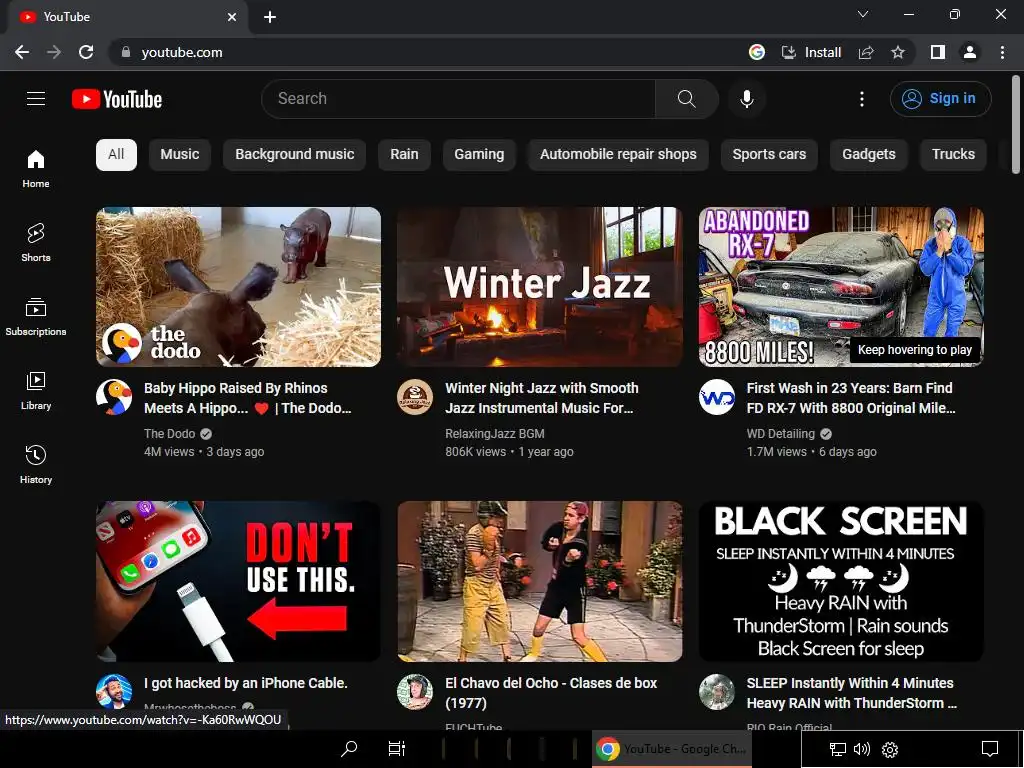This screenshot has width=1024, height=768.
Task: Open the YouTube settings three-dot menu
Action: (862, 99)
